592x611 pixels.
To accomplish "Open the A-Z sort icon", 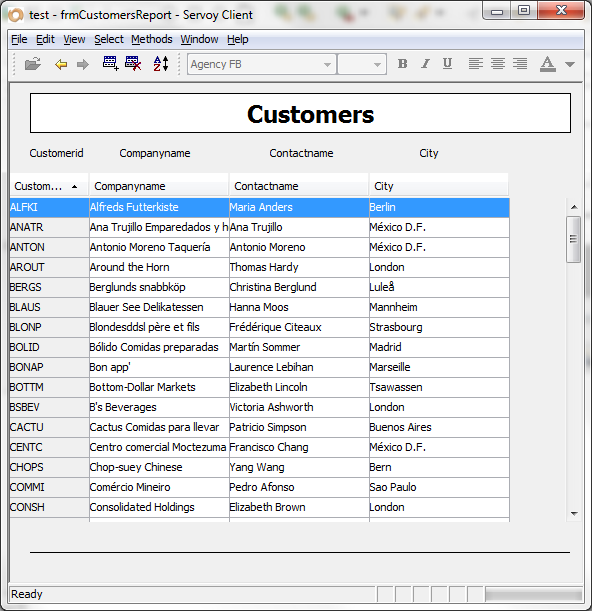I will 161,64.
